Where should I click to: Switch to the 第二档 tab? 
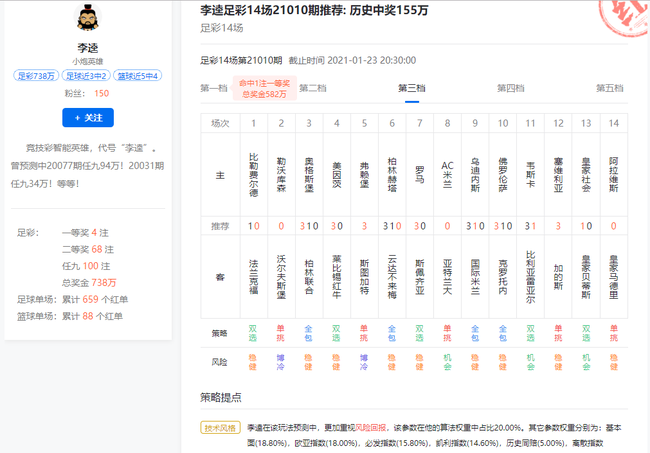[x=312, y=88]
